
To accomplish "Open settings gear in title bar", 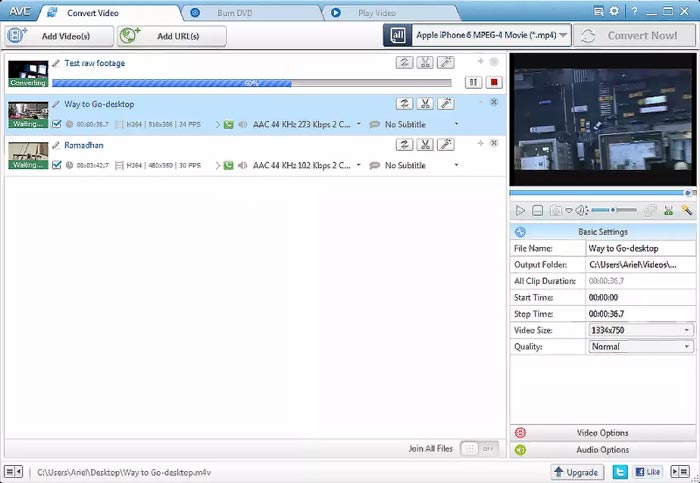I will coord(614,11).
